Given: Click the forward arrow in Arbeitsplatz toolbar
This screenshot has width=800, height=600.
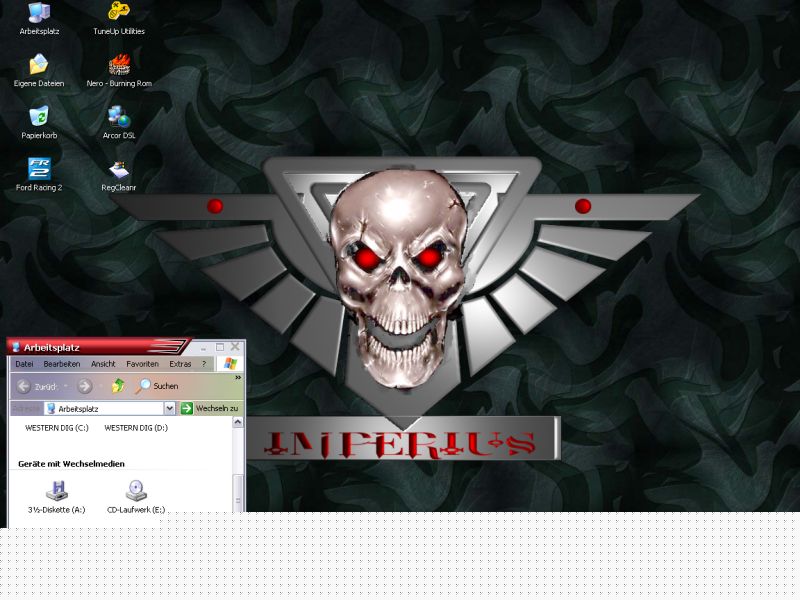Looking at the screenshot, I should click(85, 386).
